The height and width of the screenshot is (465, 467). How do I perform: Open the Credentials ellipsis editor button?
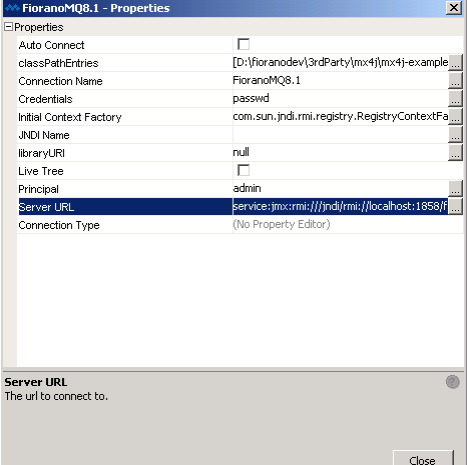pos(455,99)
